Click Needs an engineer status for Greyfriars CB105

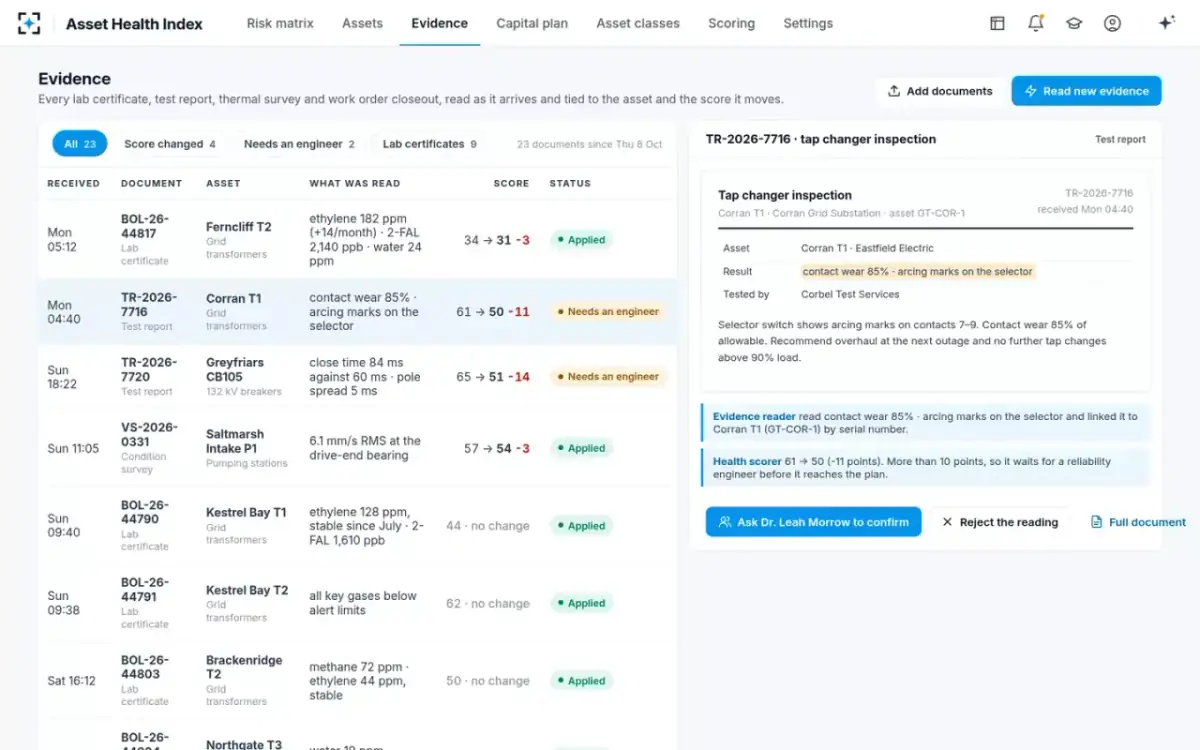[x=608, y=377]
